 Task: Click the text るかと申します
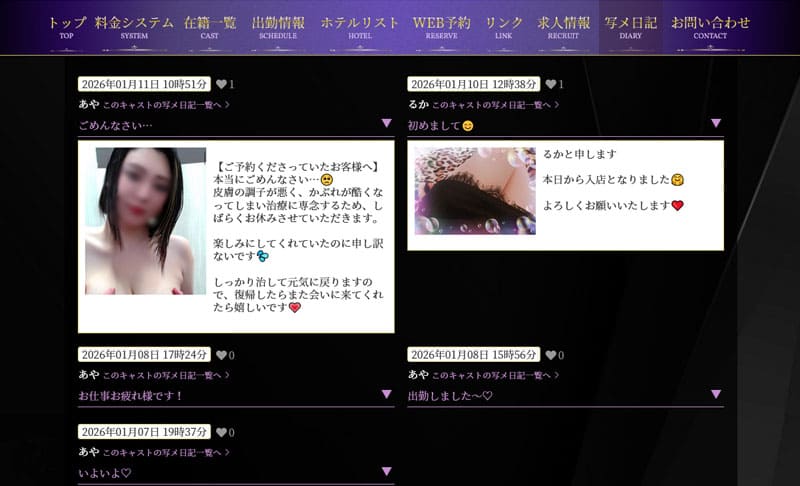pos(580,154)
